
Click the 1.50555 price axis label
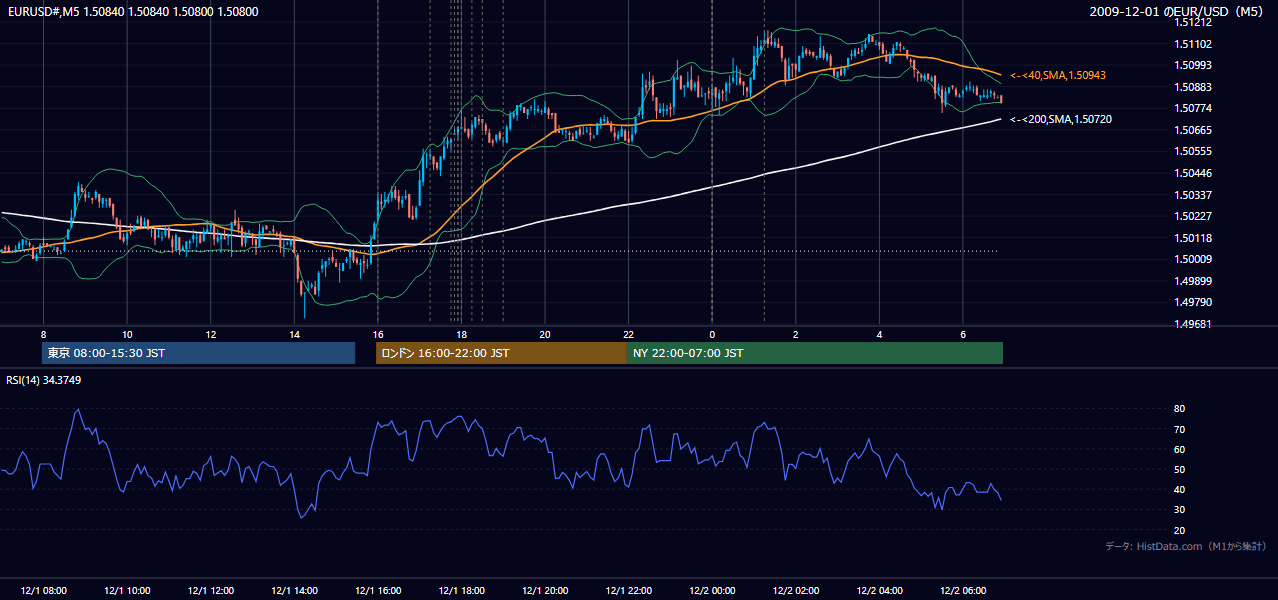click(x=1193, y=151)
